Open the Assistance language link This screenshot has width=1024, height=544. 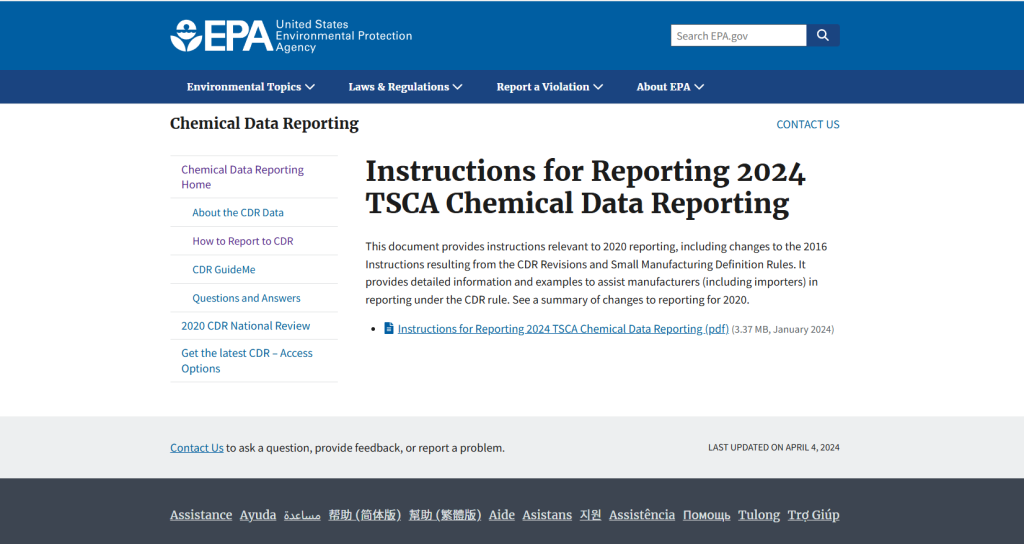(201, 515)
